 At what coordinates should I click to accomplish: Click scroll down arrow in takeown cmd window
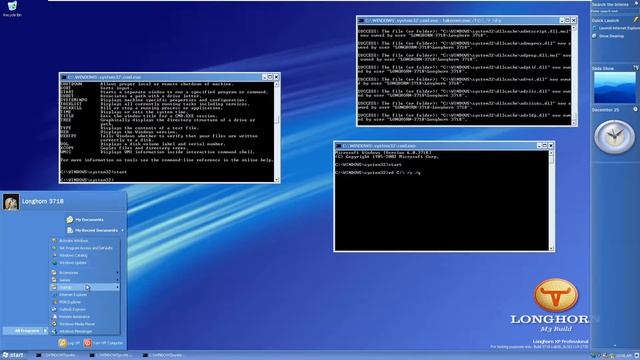[573, 122]
